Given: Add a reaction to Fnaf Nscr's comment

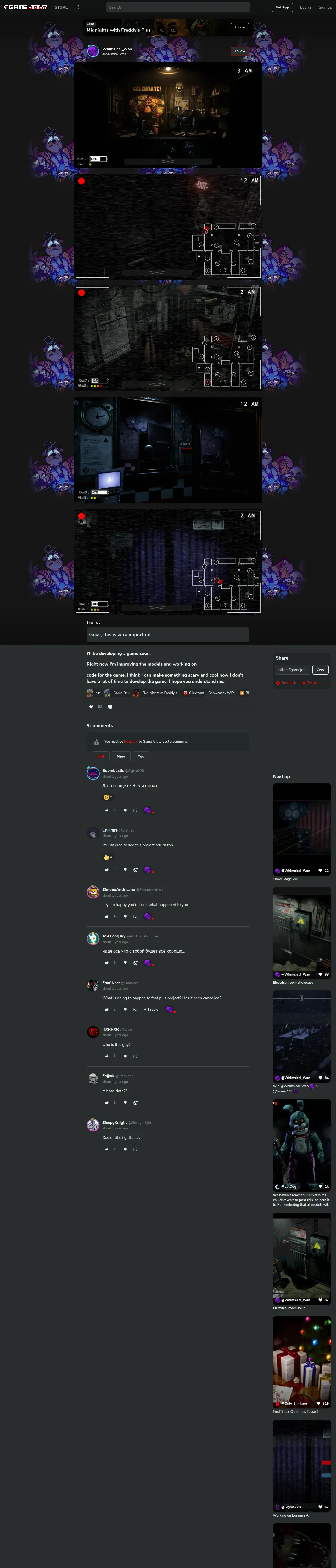Looking at the screenshot, I should (135, 1009).
